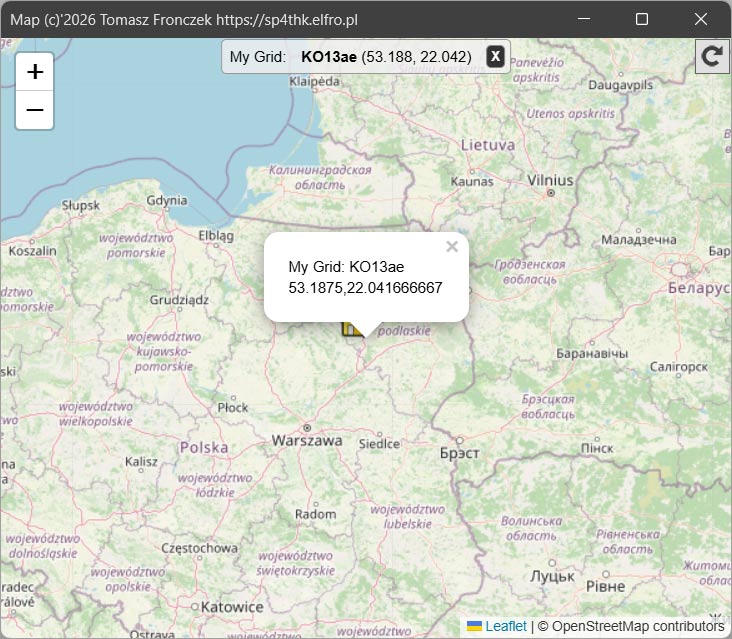The height and width of the screenshot is (639, 732).
Task: Select the bold KO13ae locator text
Action: (x=328, y=57)
